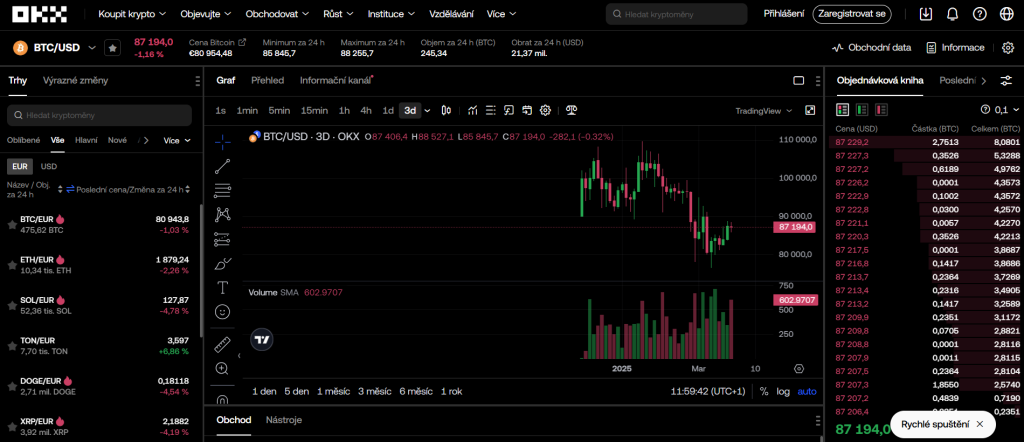Toggle auto scale on chart

tap(807, 391)
